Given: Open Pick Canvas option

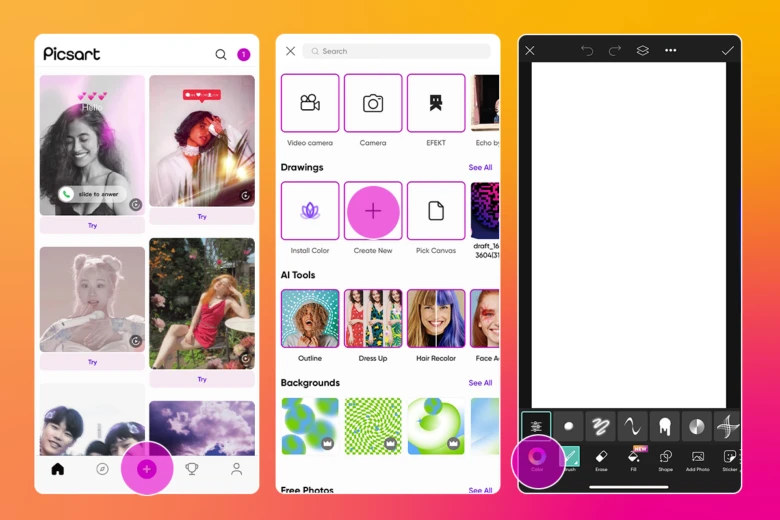Looking at the screenshot, I should point(436,211).
